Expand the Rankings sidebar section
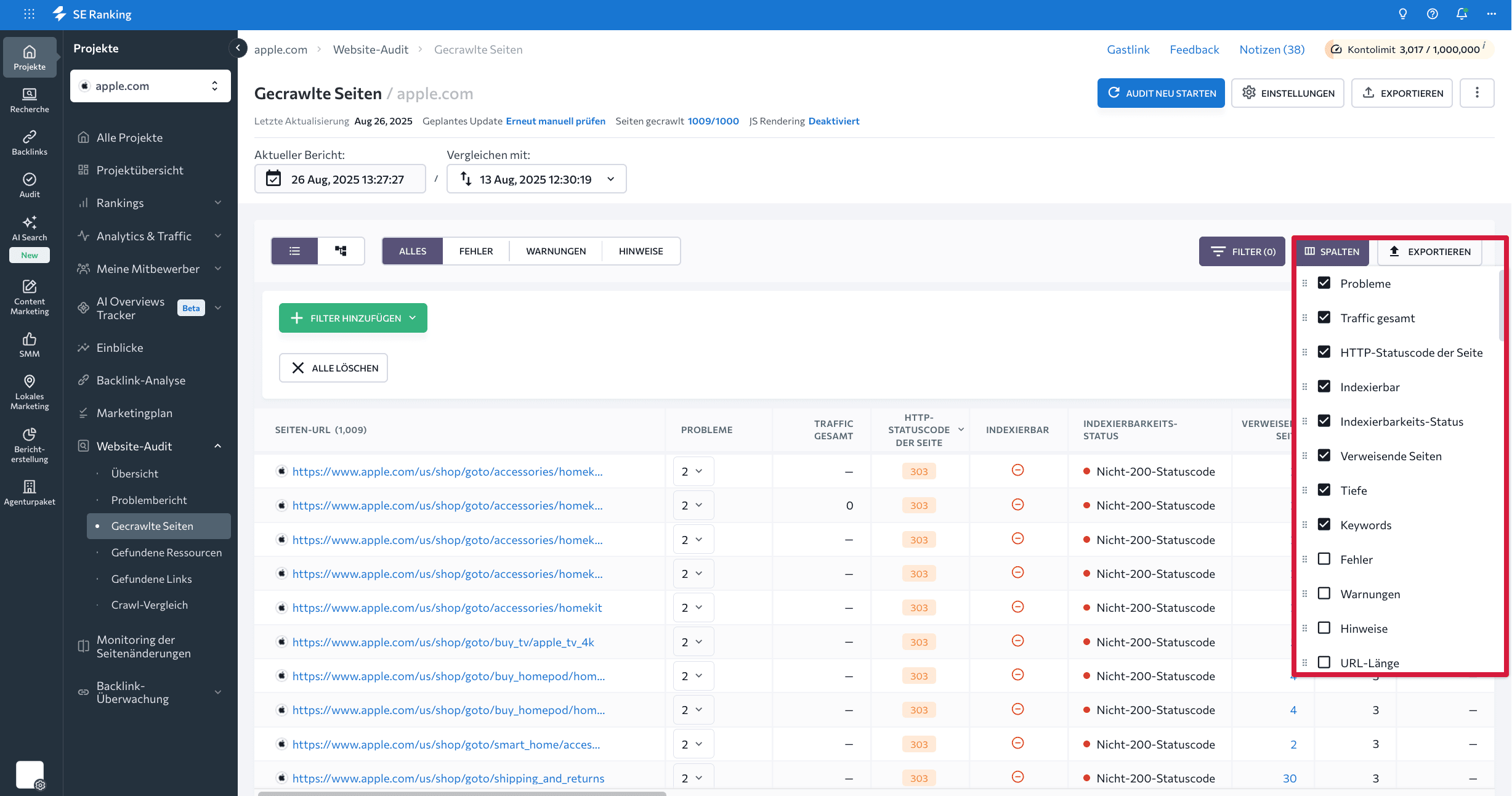 (218, 203)
